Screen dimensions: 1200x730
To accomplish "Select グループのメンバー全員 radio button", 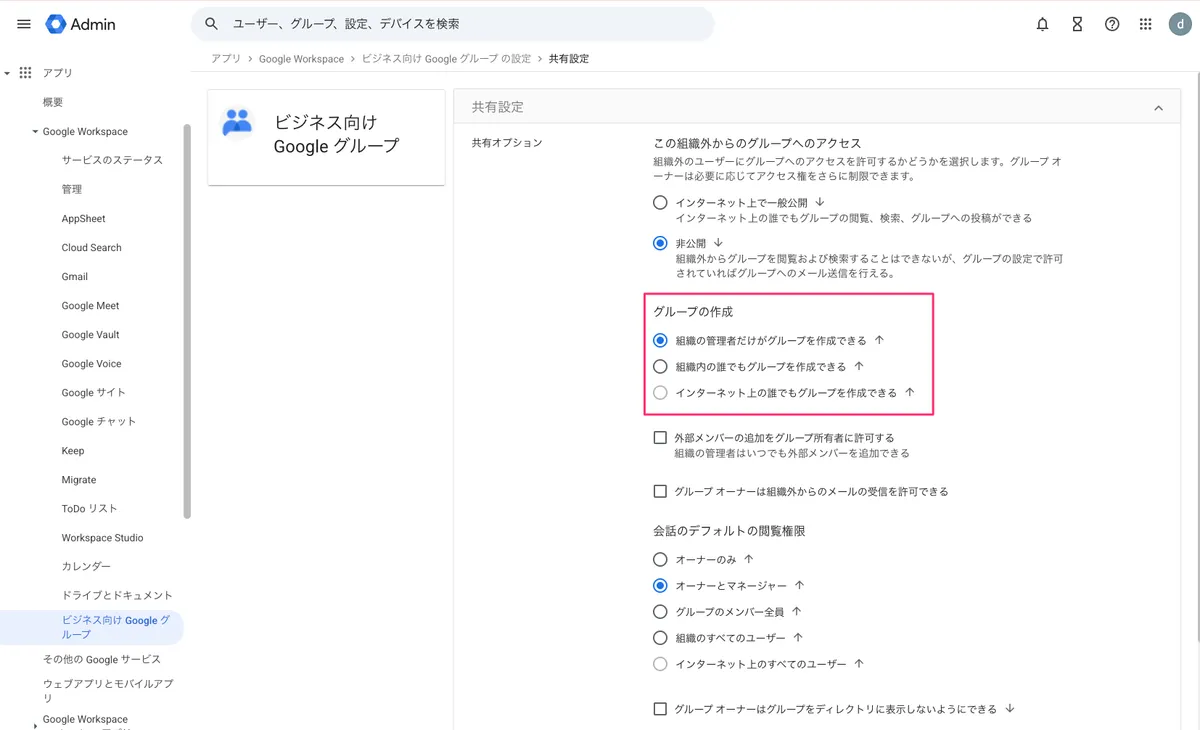I will pyautogui.click(x=660, y=611).
